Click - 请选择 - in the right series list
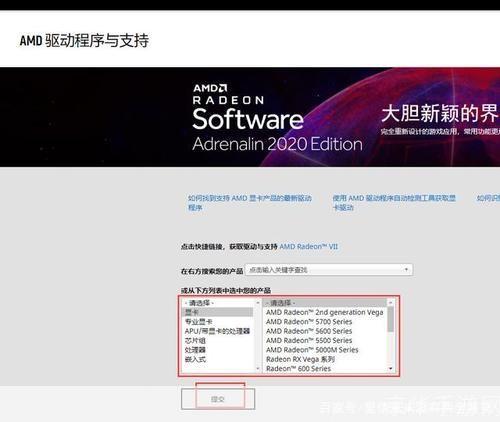Image resolution: width=500 pixels, height=422 pixels. (x=325, y=303)
